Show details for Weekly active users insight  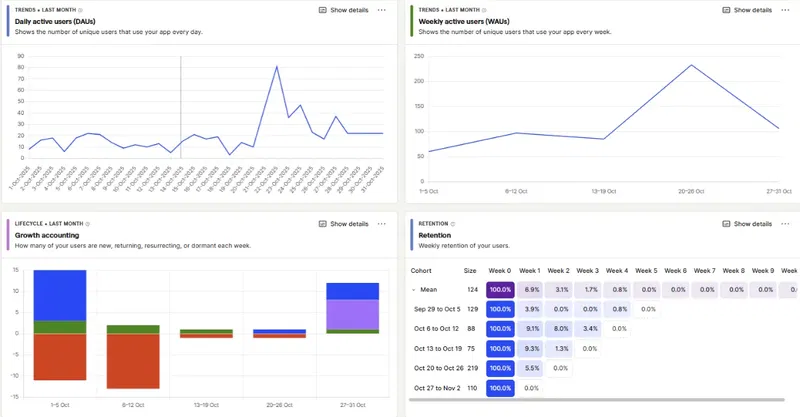(747, 10)
